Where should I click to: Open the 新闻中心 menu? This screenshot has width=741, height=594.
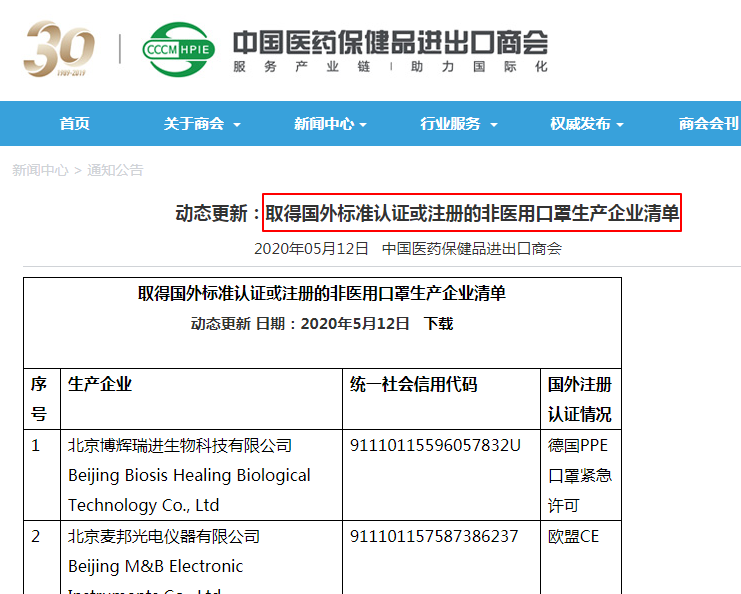(x=324, y=124)
